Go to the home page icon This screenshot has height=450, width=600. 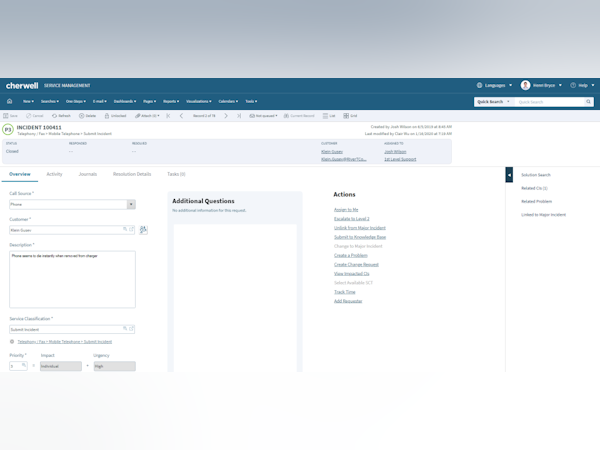click(x=10, y=101)
